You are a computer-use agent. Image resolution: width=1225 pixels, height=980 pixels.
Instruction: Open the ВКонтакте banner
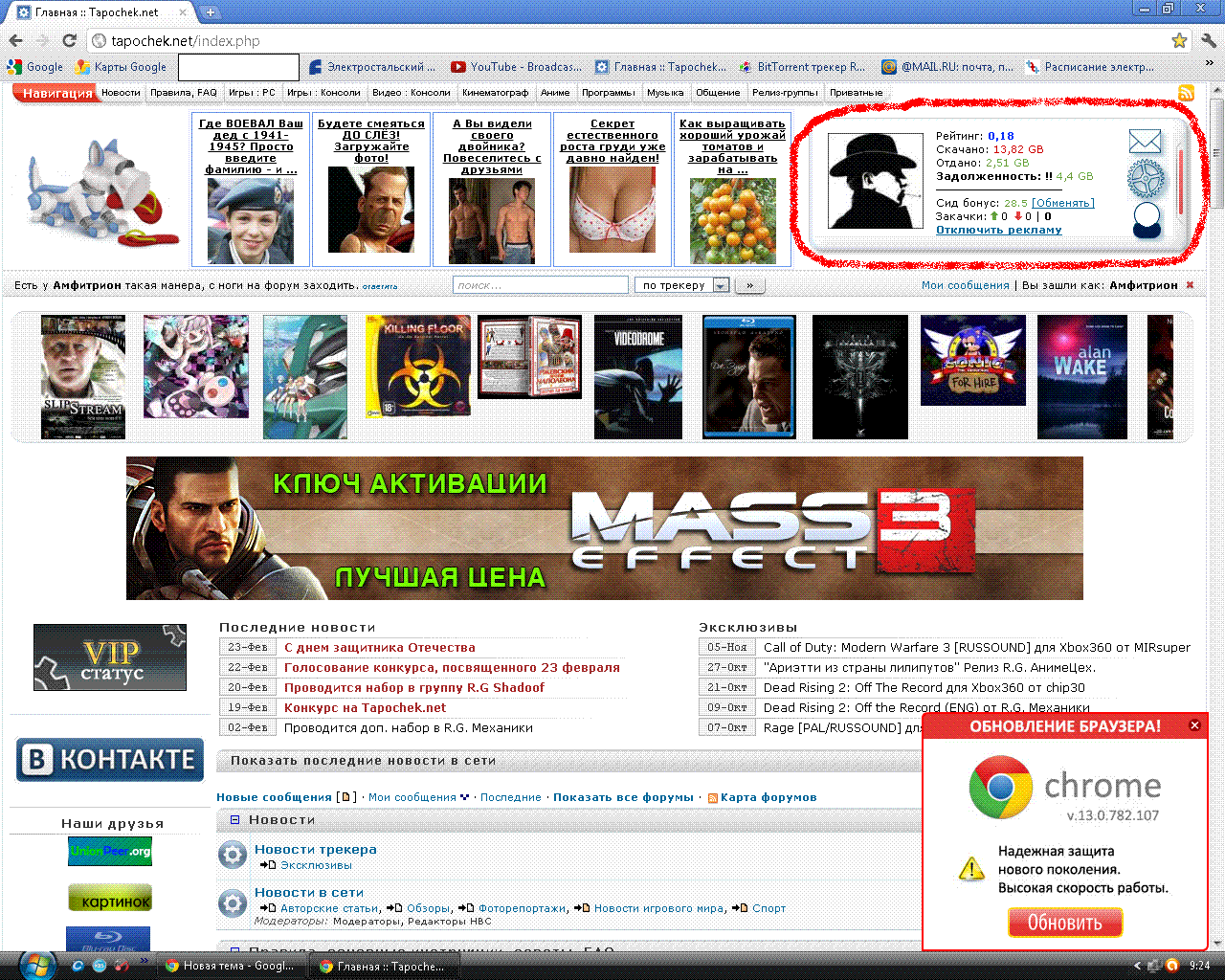110,759
